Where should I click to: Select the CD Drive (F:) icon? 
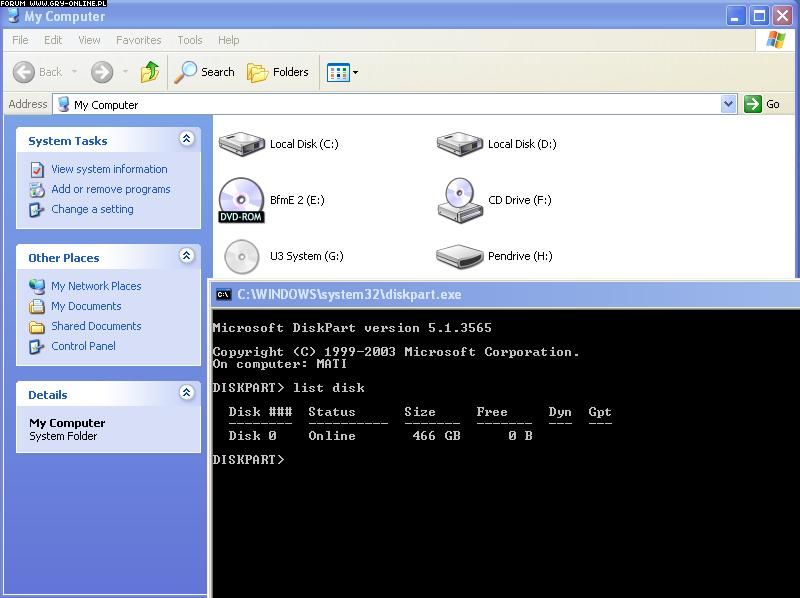(x=460, y=201)
